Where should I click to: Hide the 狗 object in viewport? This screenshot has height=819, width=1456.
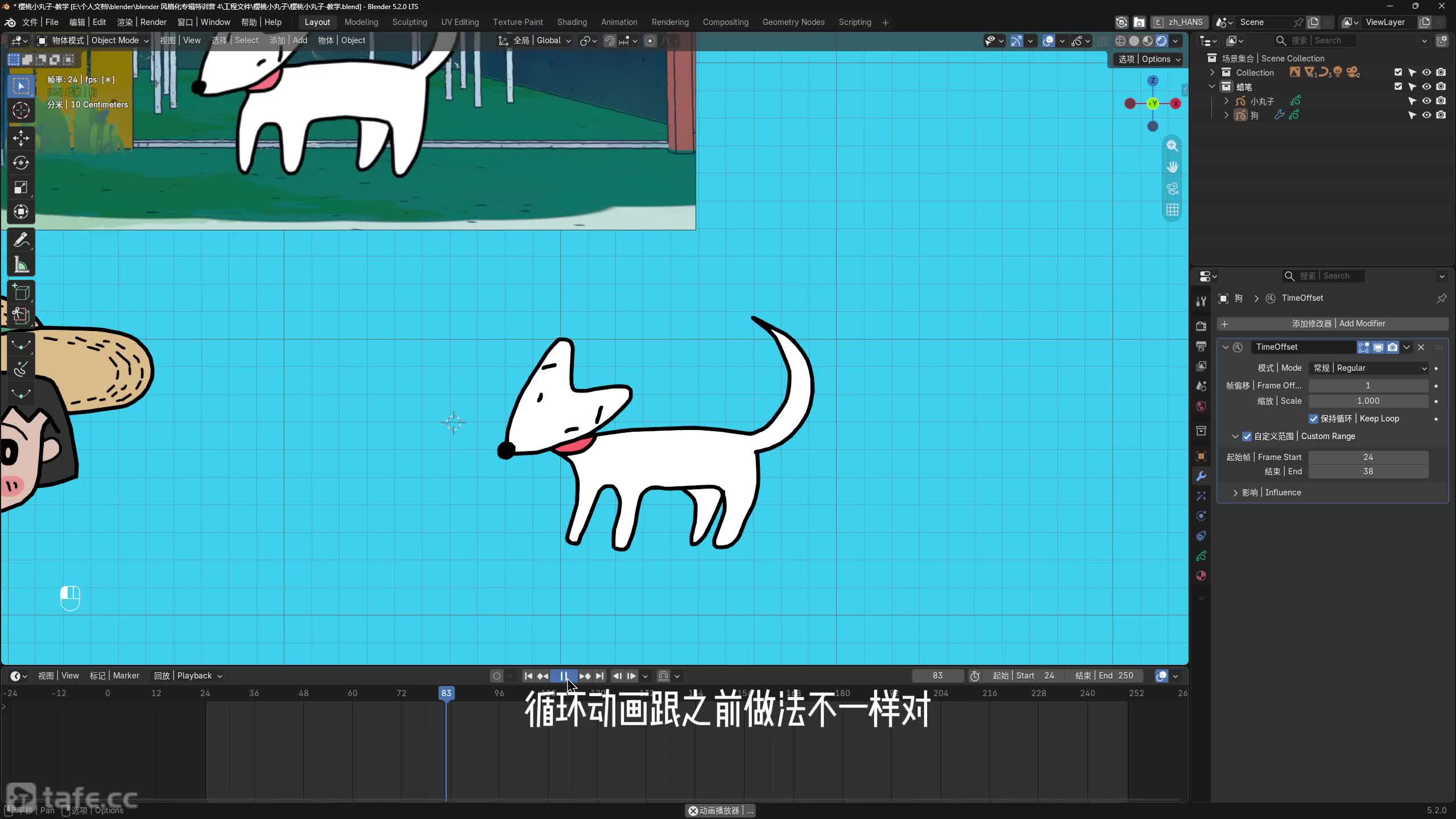click(x=1426, y=115)
